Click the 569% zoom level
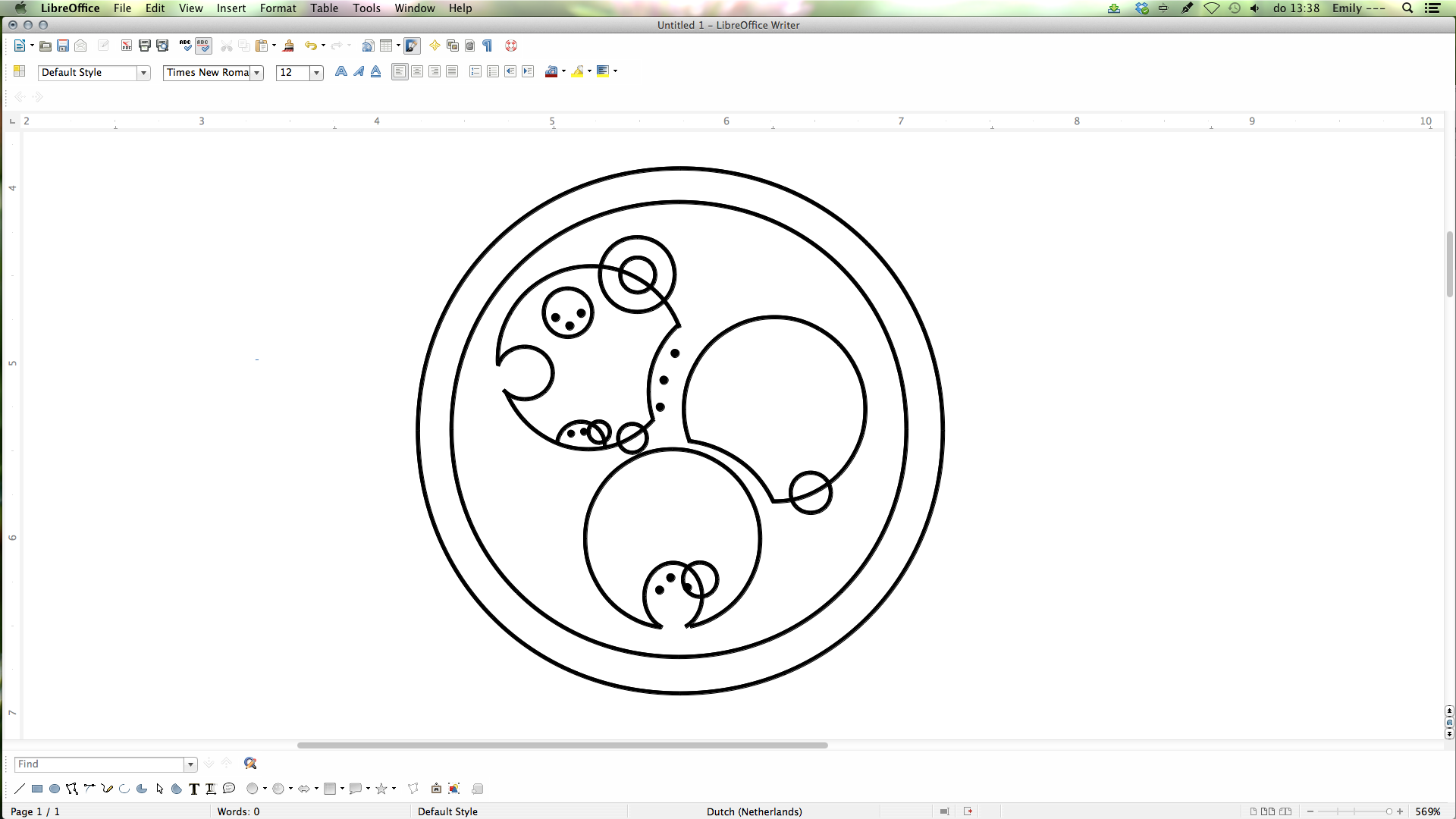This screenshot has height=819, width=1456. coord(1427,811)
